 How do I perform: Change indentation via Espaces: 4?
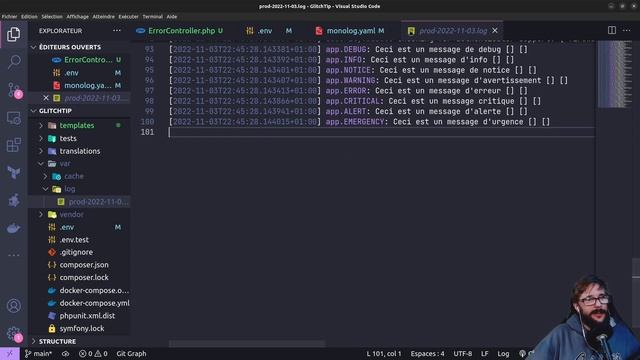(x=427, y=353)
